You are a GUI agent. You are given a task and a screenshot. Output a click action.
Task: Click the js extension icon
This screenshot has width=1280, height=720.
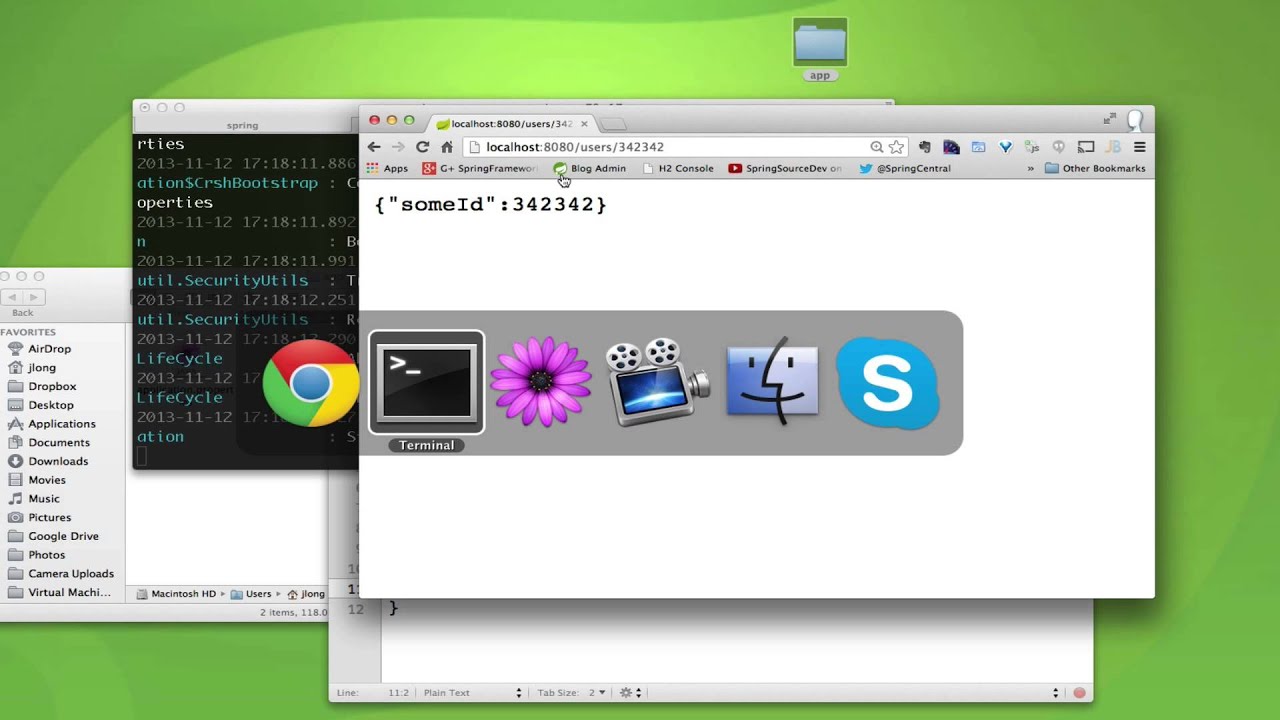click(x=1032, y=147)
